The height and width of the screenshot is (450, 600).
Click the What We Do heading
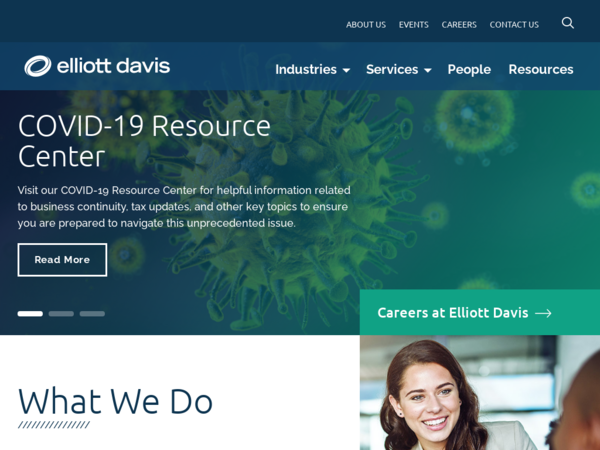click(x=115, y=401)
